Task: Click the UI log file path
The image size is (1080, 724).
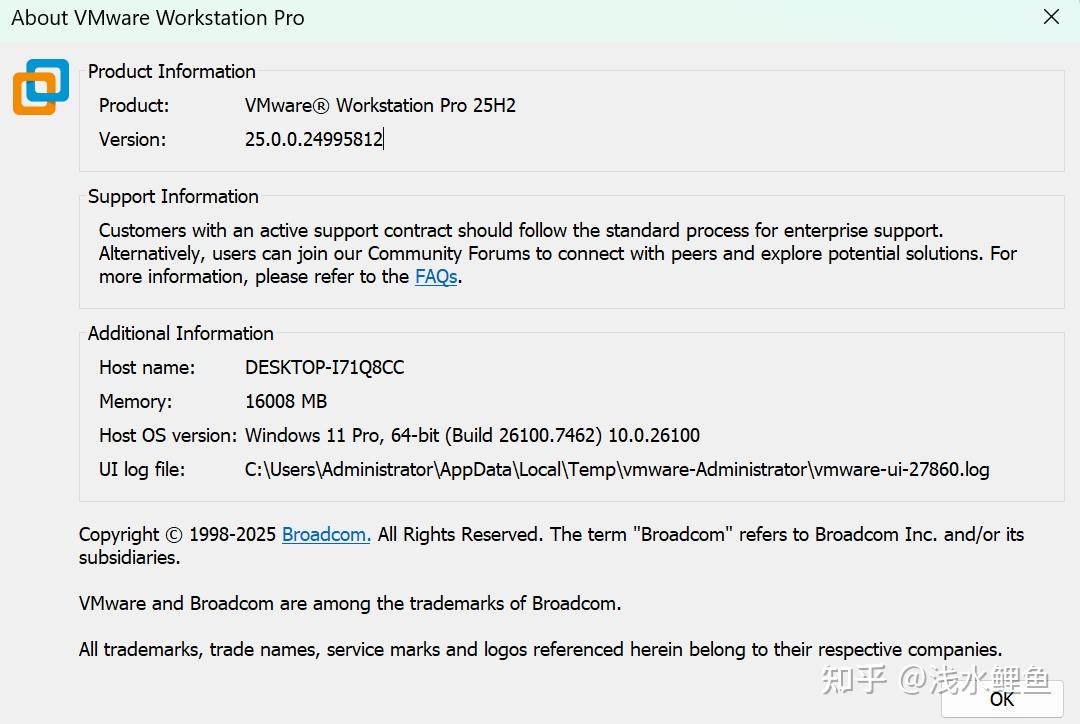Action: [617, 470]
